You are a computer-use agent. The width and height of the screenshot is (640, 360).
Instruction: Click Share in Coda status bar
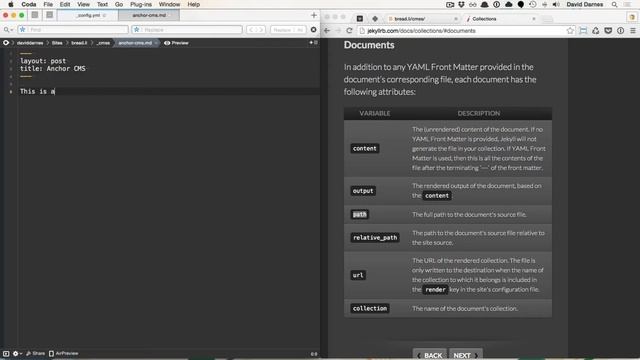36,353
